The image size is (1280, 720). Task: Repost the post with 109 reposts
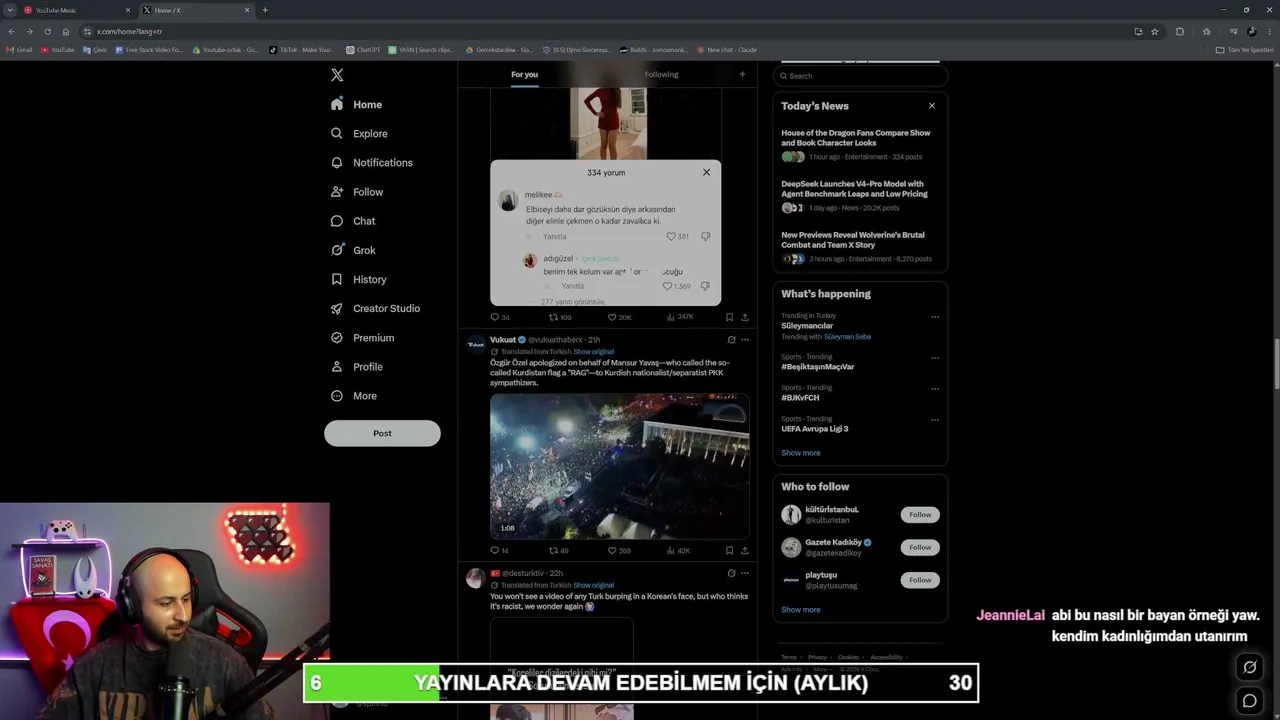pos(560,317)
